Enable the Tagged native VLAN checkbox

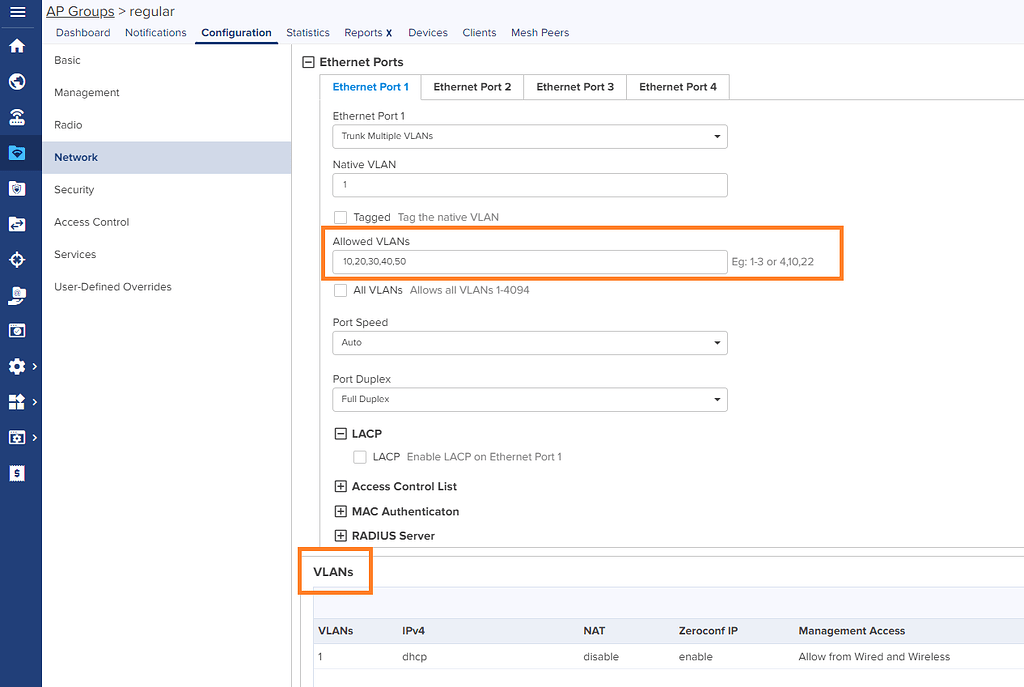[x=340, y=217]
